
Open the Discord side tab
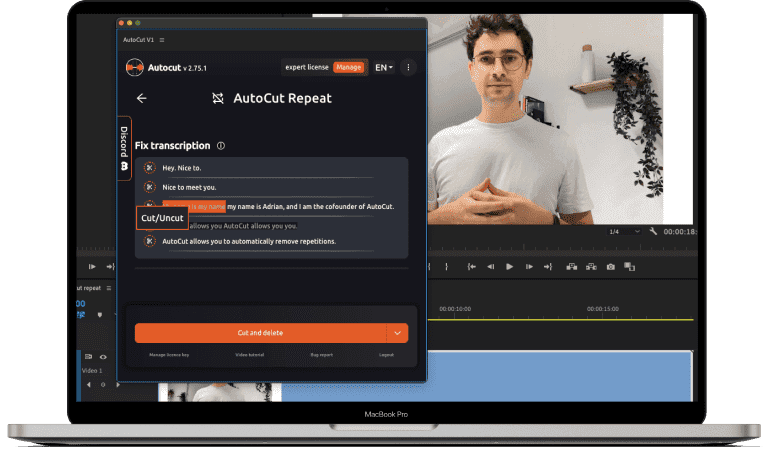tap(124, 148)
